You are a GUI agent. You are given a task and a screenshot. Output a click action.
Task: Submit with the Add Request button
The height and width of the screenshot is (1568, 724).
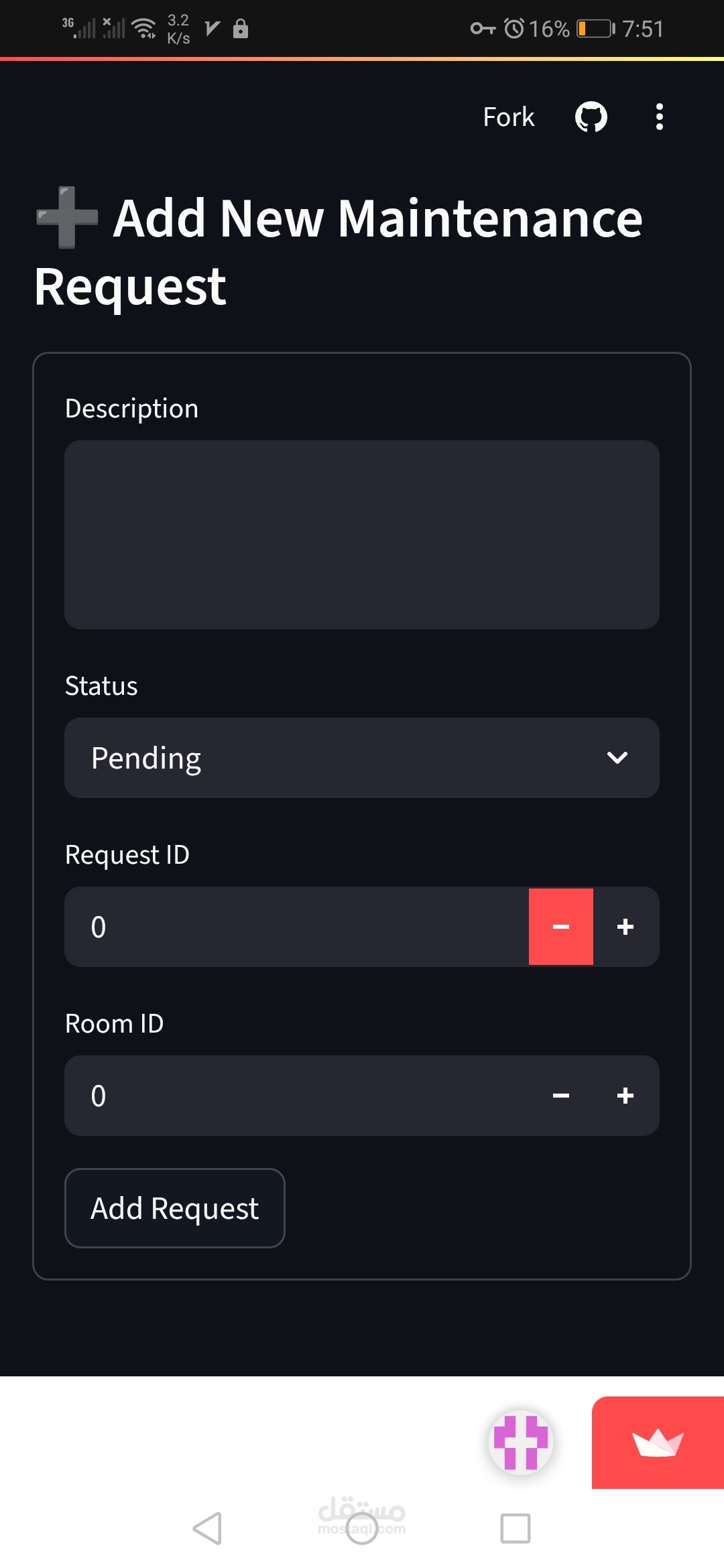[175, 1208]
